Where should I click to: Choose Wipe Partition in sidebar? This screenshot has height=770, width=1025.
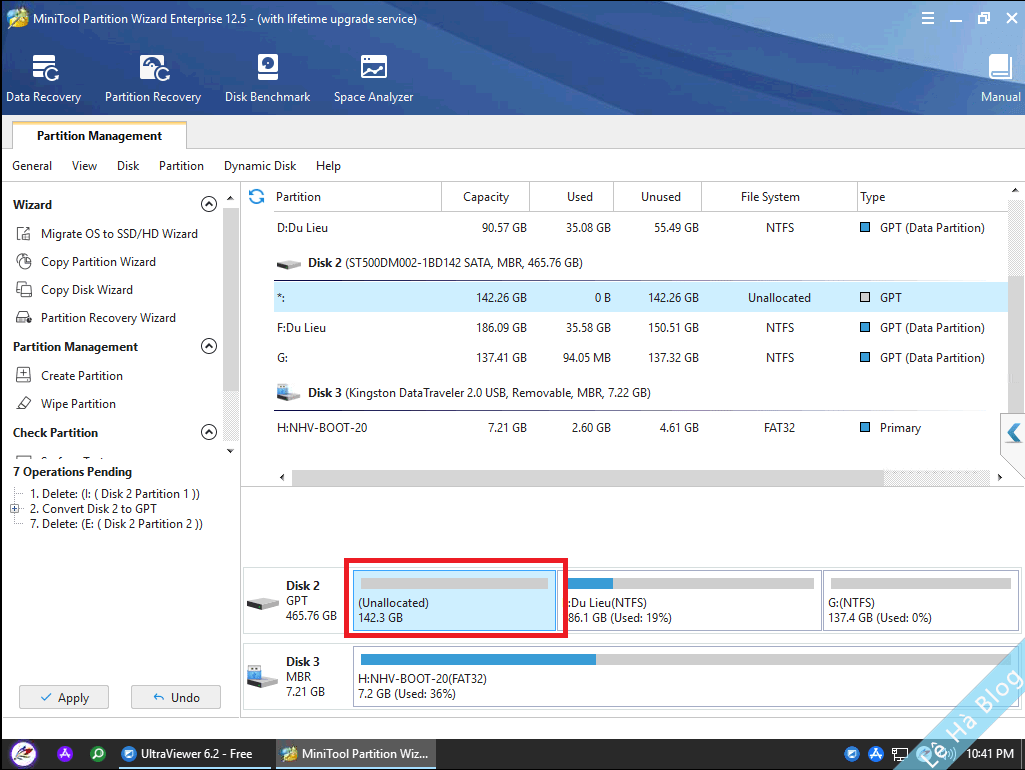pos(78,404)
